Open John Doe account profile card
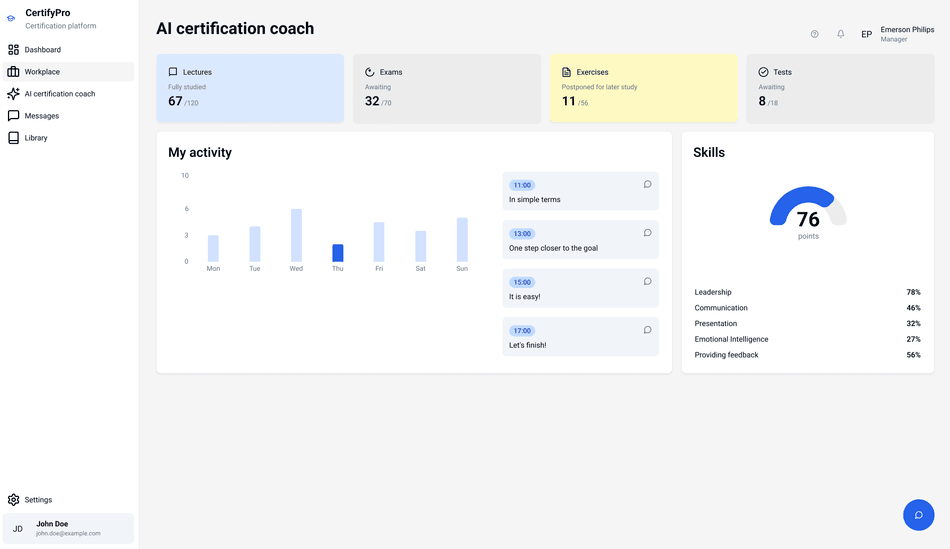 [x=68, y=529]
